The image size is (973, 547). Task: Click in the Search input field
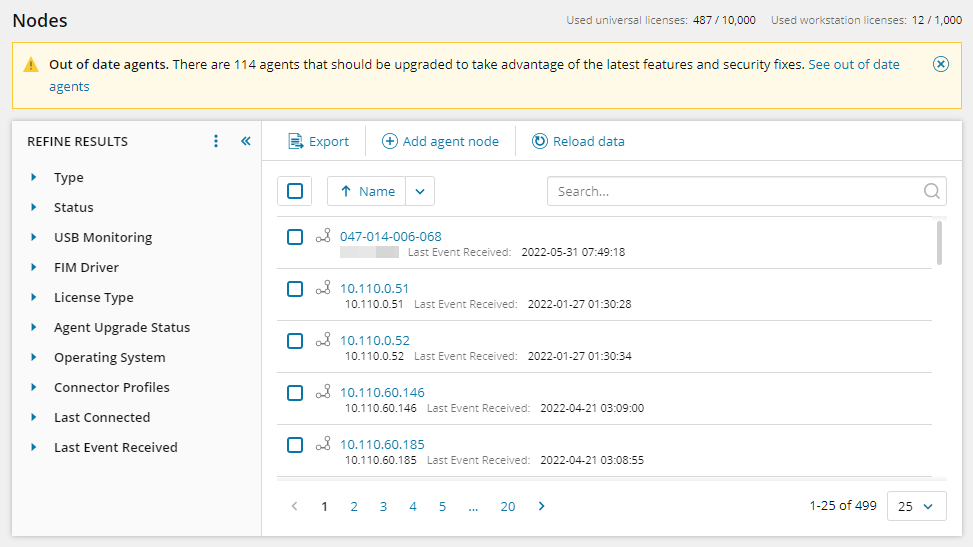[735, 191]
